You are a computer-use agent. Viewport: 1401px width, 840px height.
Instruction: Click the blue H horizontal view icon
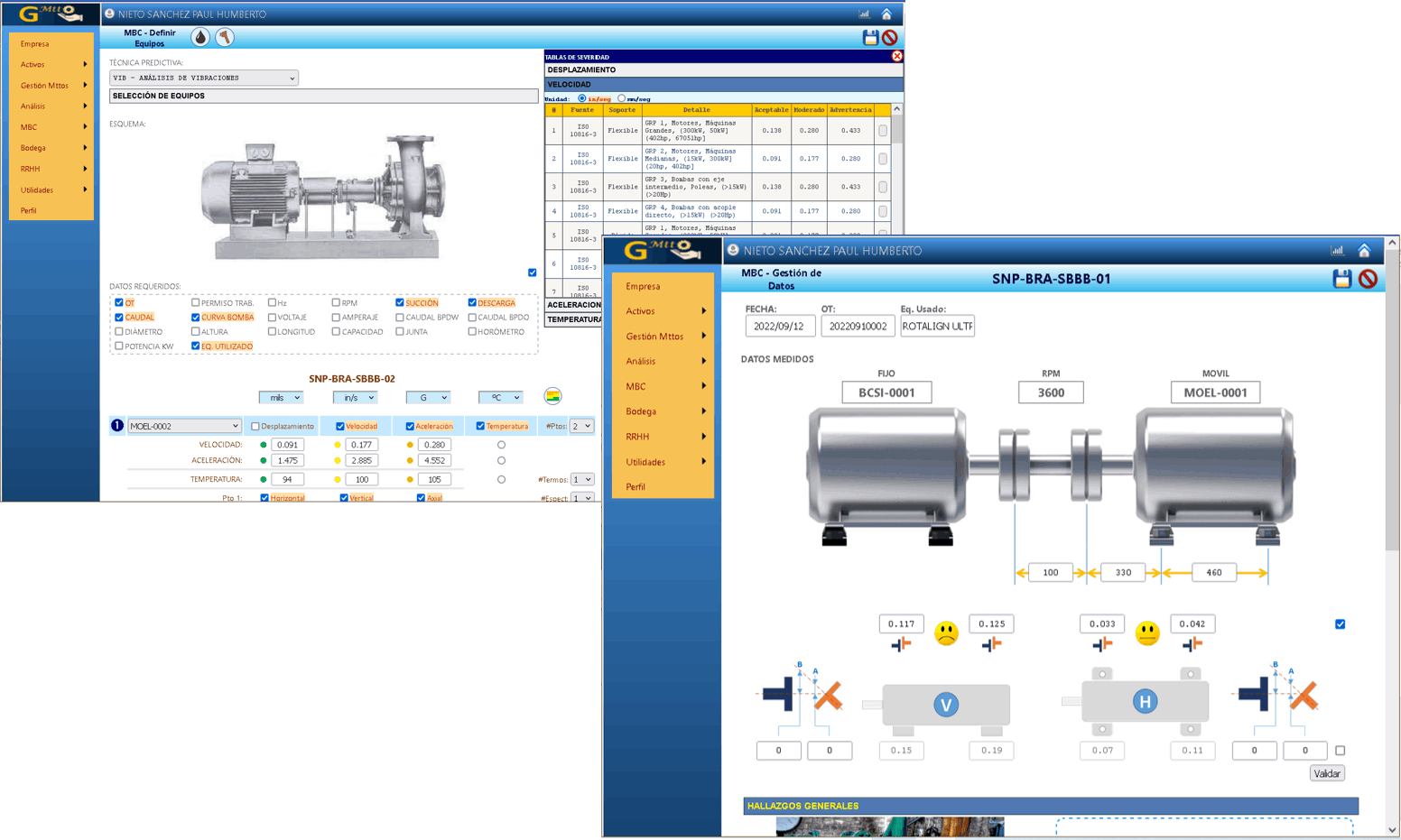(1145, 702)
